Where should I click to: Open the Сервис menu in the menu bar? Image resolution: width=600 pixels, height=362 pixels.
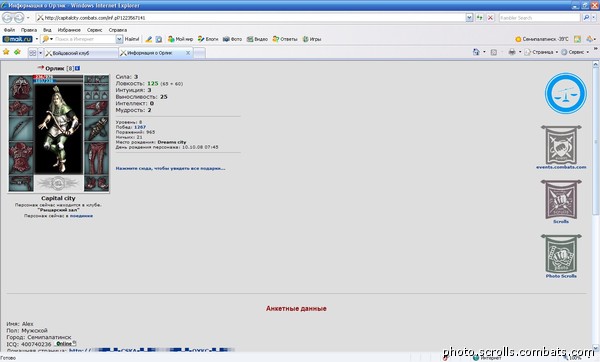coord(94,30)
